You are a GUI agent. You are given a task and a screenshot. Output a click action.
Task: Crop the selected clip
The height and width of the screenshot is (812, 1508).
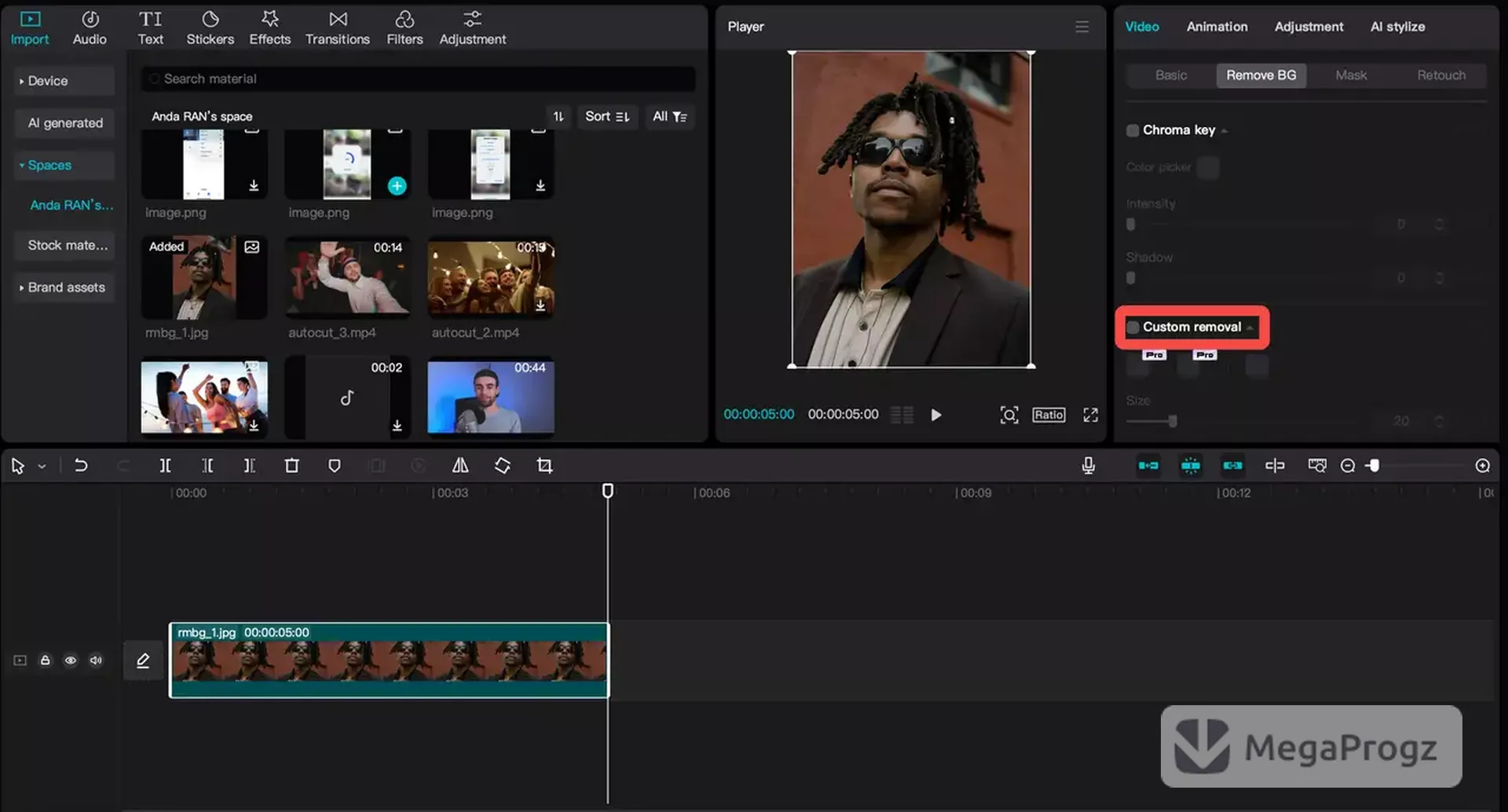544,466
